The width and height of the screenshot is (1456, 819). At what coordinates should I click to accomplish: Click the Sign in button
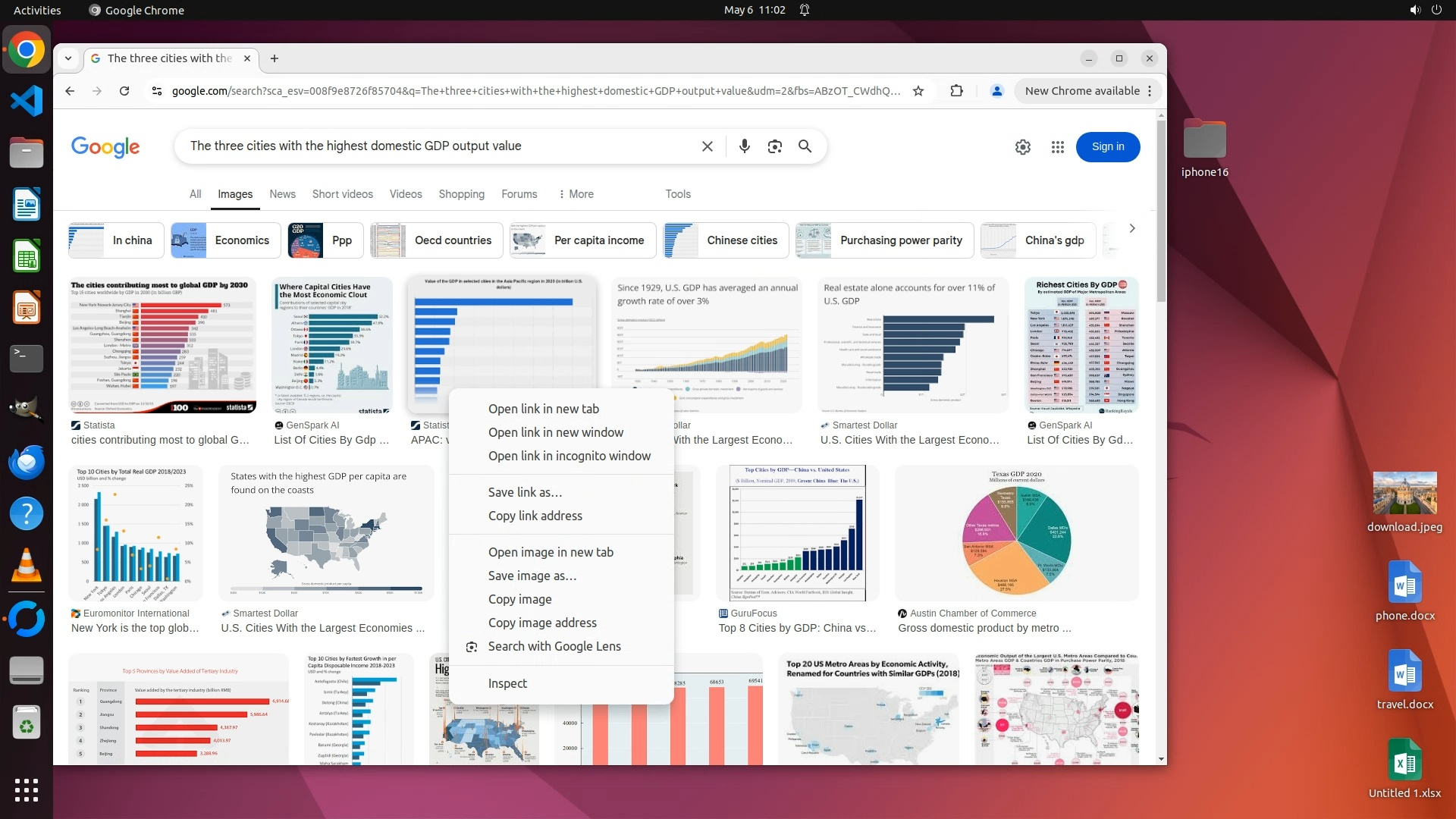click(x=1107, y=147)
